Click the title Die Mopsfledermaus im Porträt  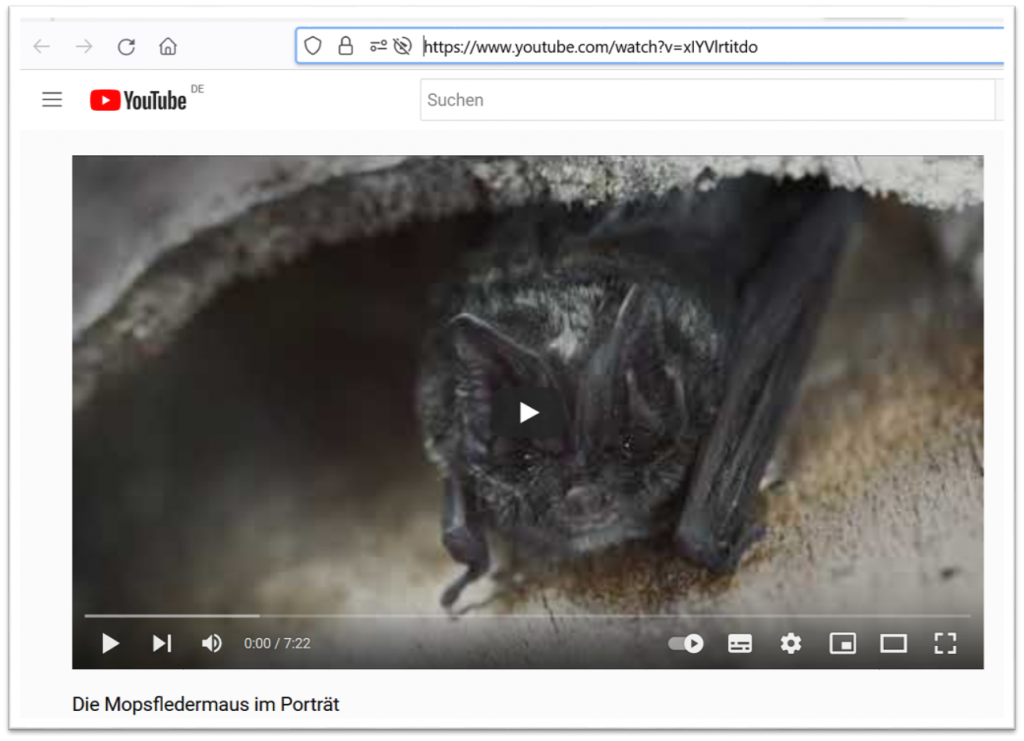(206, 704)
